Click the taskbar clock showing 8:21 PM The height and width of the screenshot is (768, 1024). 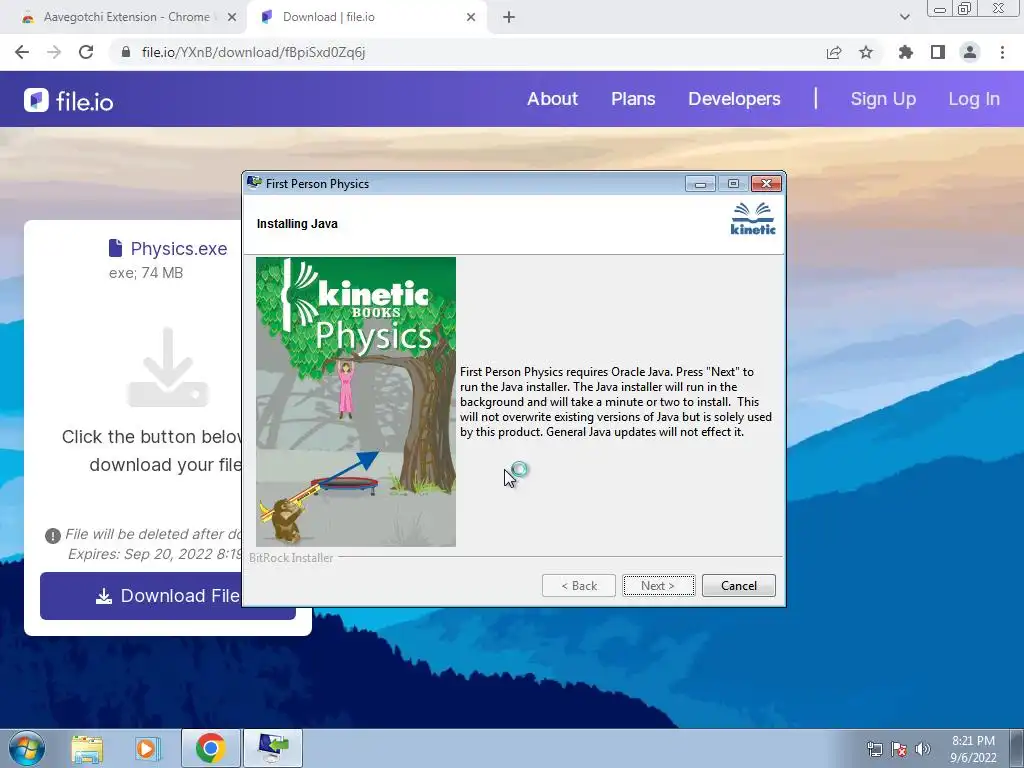(x=973, y=749)
